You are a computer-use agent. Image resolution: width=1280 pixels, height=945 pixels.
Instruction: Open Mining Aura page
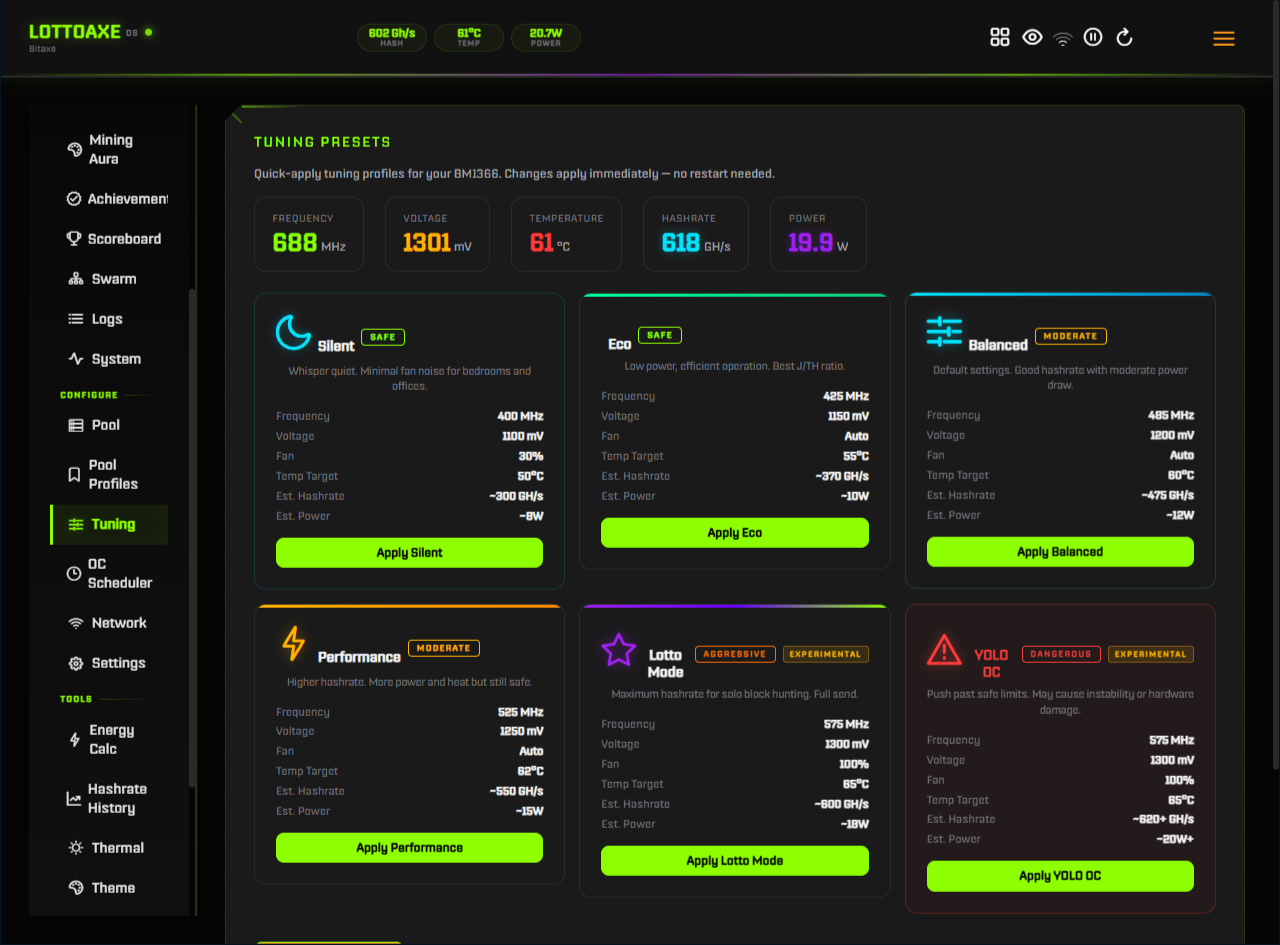point(110,150)
